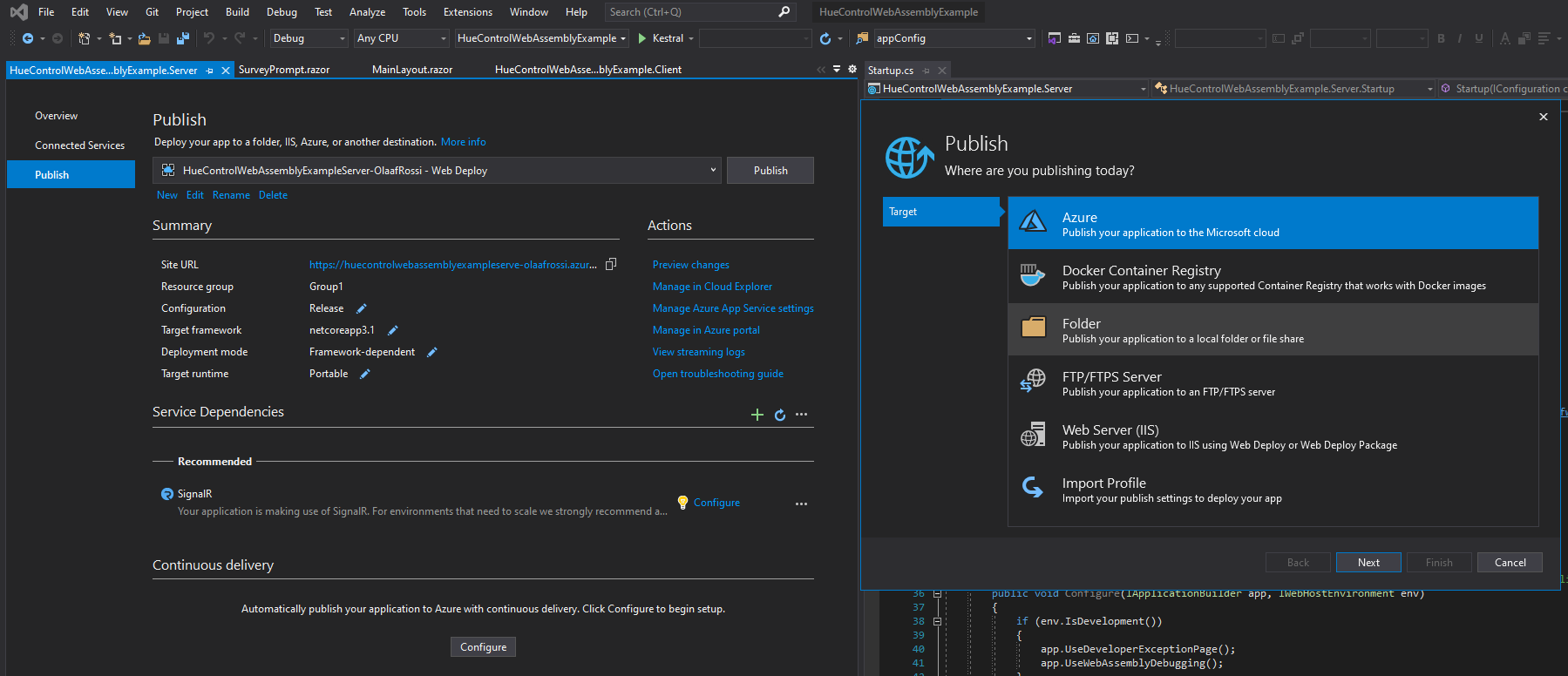Image resolution: width=1568 pixels, height=676 pixels.
Task: Add a service dependency with plus icon
Action: [x=757, y=415]
